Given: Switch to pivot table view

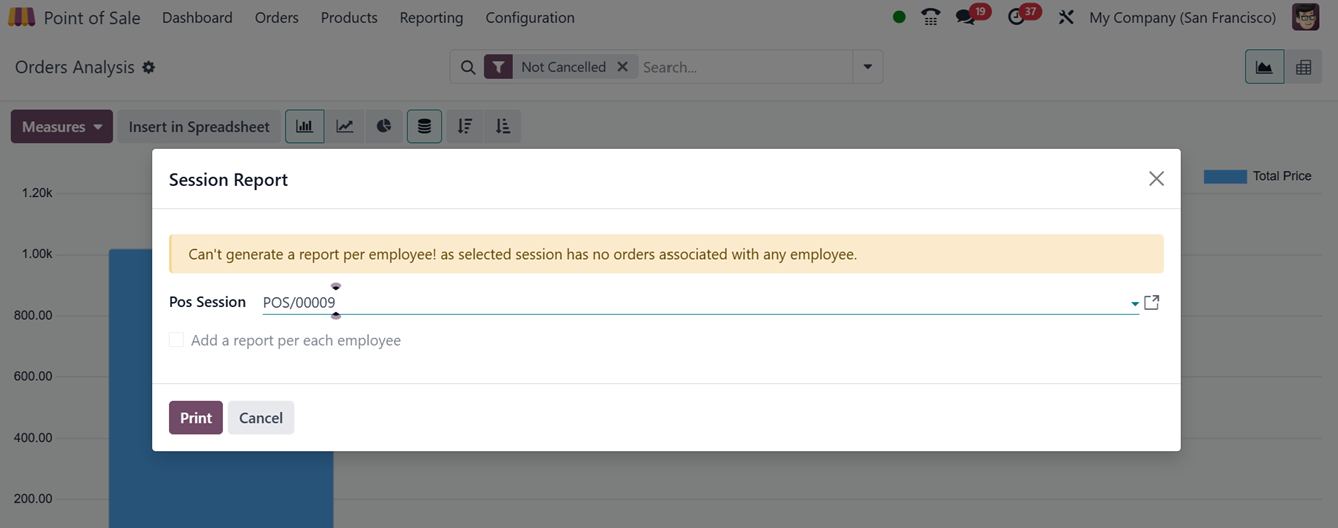Looking at the screenshot, I should (x=1303, y=67).
